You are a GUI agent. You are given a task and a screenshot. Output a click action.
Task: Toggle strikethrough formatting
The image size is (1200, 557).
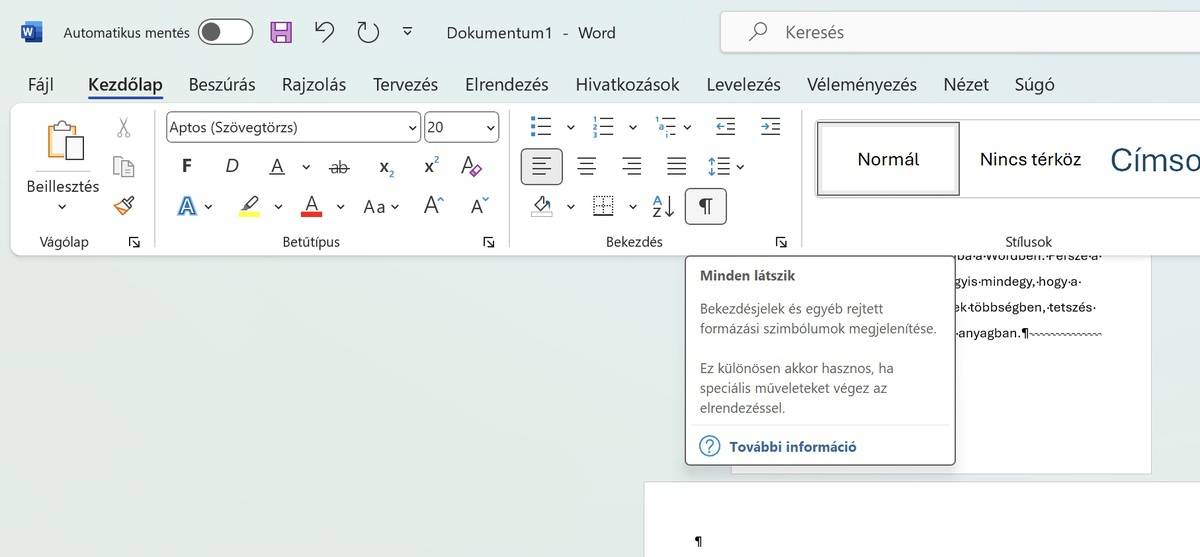pos(340,167)
